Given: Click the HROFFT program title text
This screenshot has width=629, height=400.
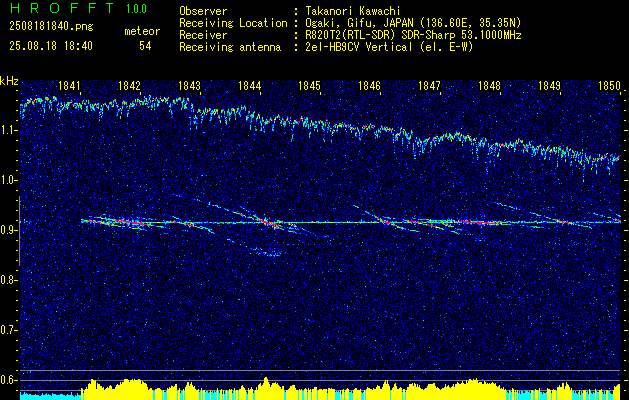Looking at the screenshot, I should [x=62, y=8].
